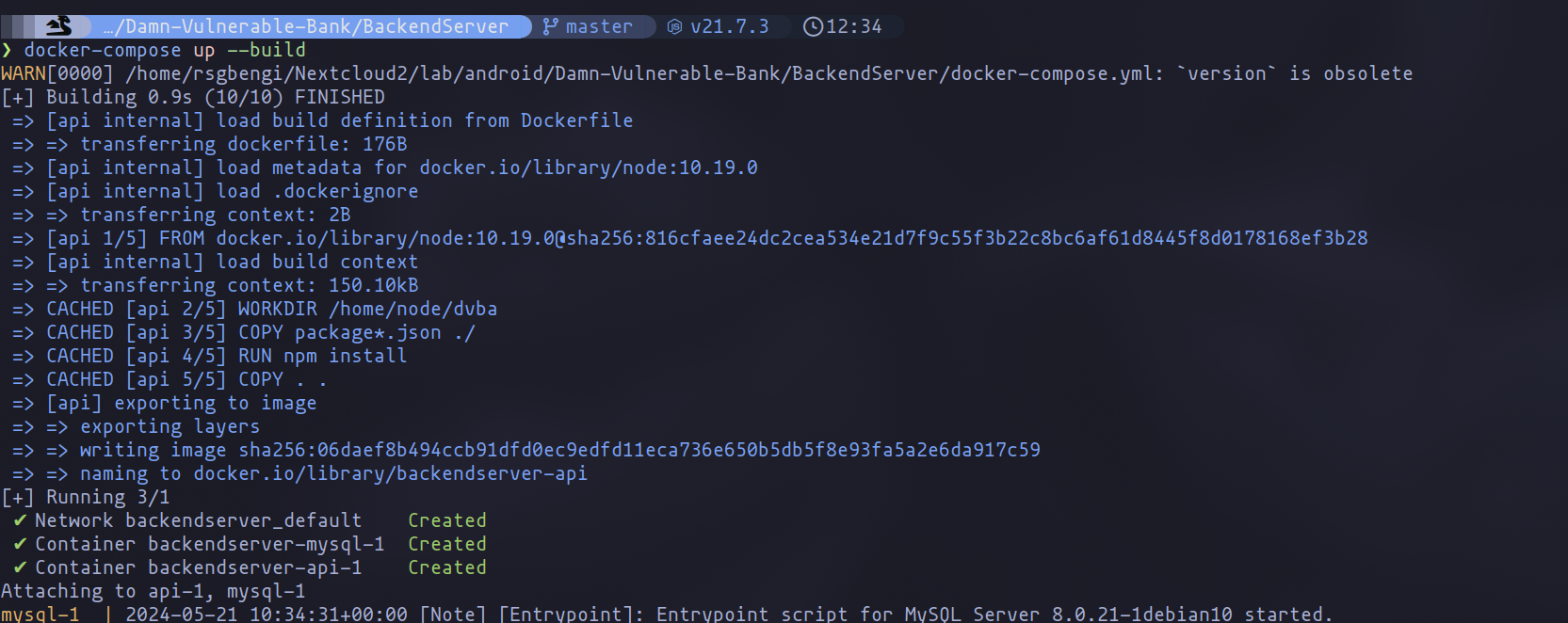Click the v21.7.3 Node version segment
The height and width of the screenshot is (623, 1568).
point(729,26)
